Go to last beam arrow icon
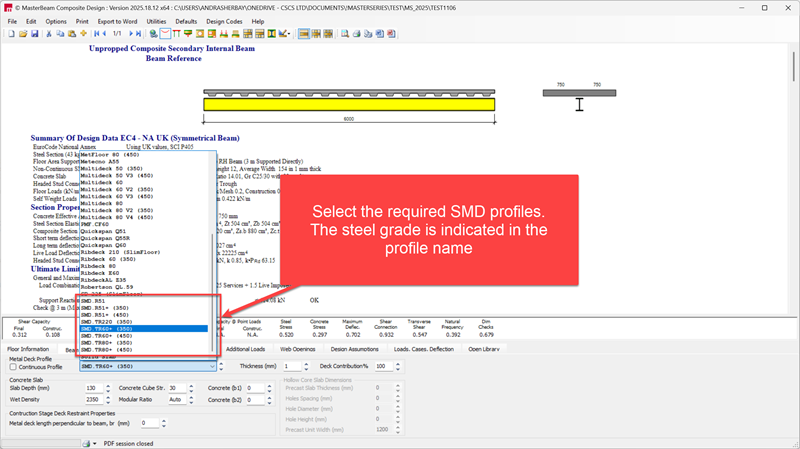 coord(138,34)
